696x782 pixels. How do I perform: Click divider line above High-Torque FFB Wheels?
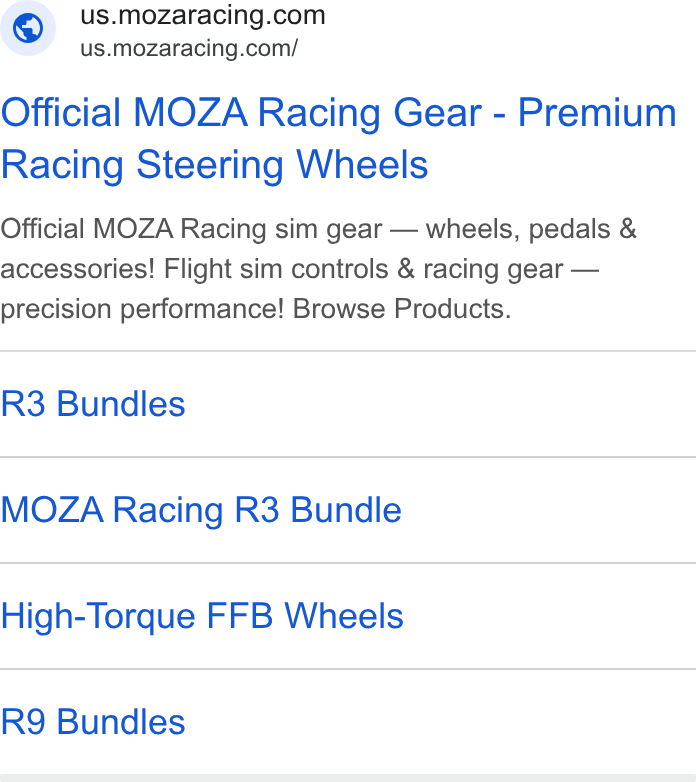pos(348,563)
